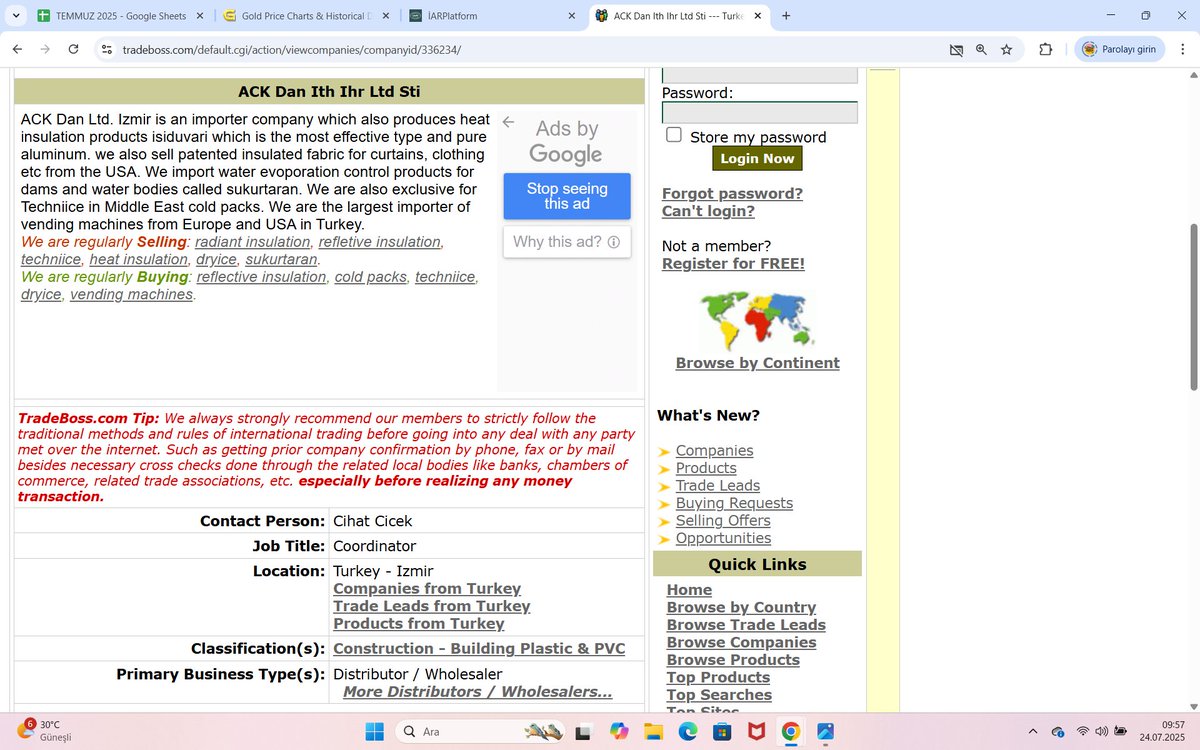Open Companies under What's New
The height and width of the screenshot is (750, 1200).
click(714, 451)
